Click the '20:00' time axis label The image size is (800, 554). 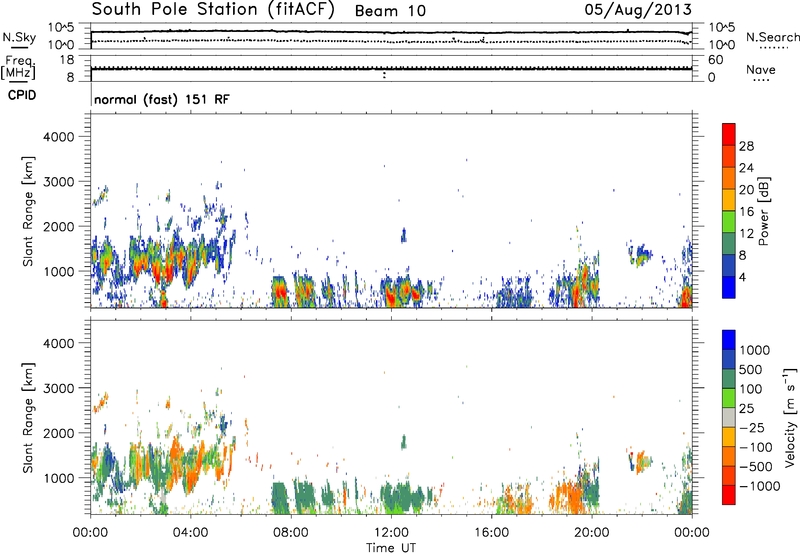[591, 533]
